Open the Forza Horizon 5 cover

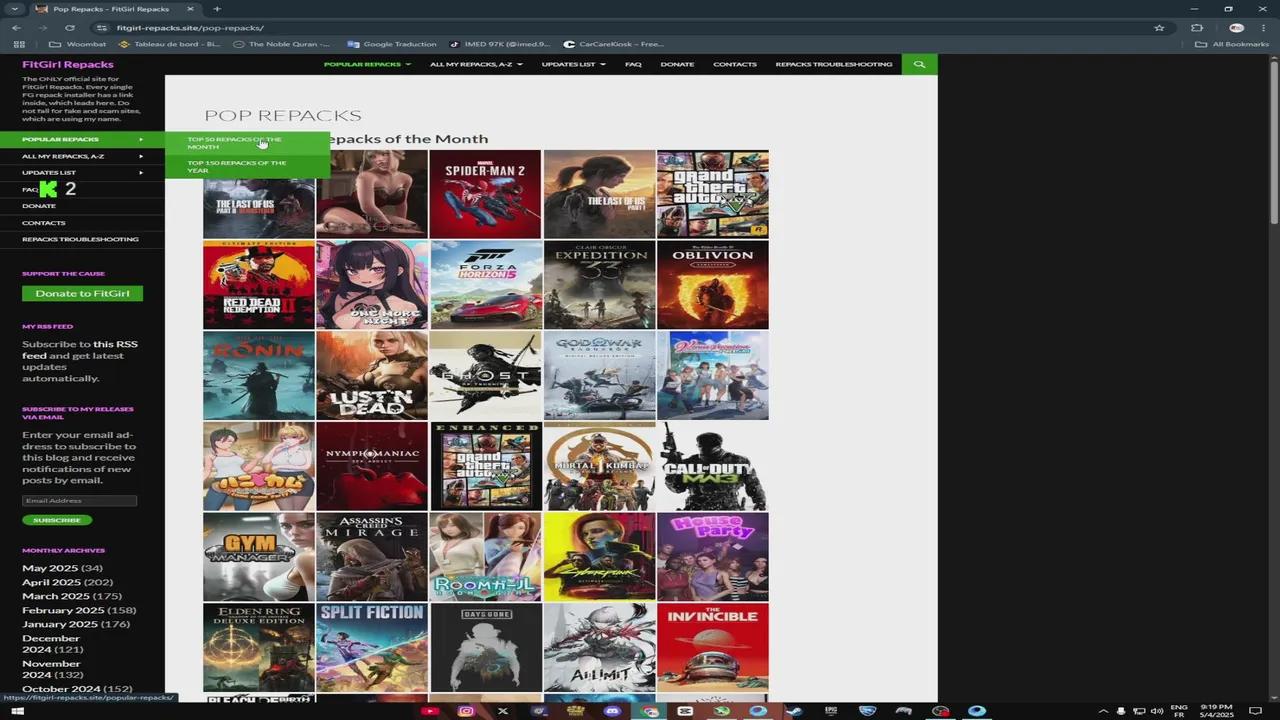click(x=485, y=285)
